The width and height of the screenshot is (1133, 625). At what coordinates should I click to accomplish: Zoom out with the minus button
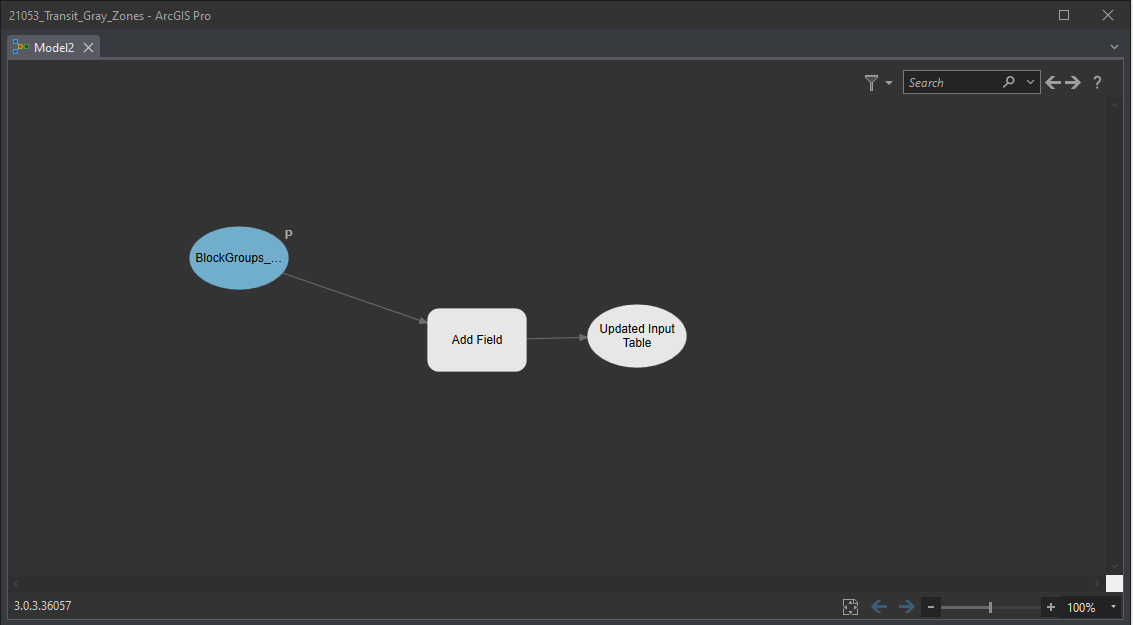931,607
